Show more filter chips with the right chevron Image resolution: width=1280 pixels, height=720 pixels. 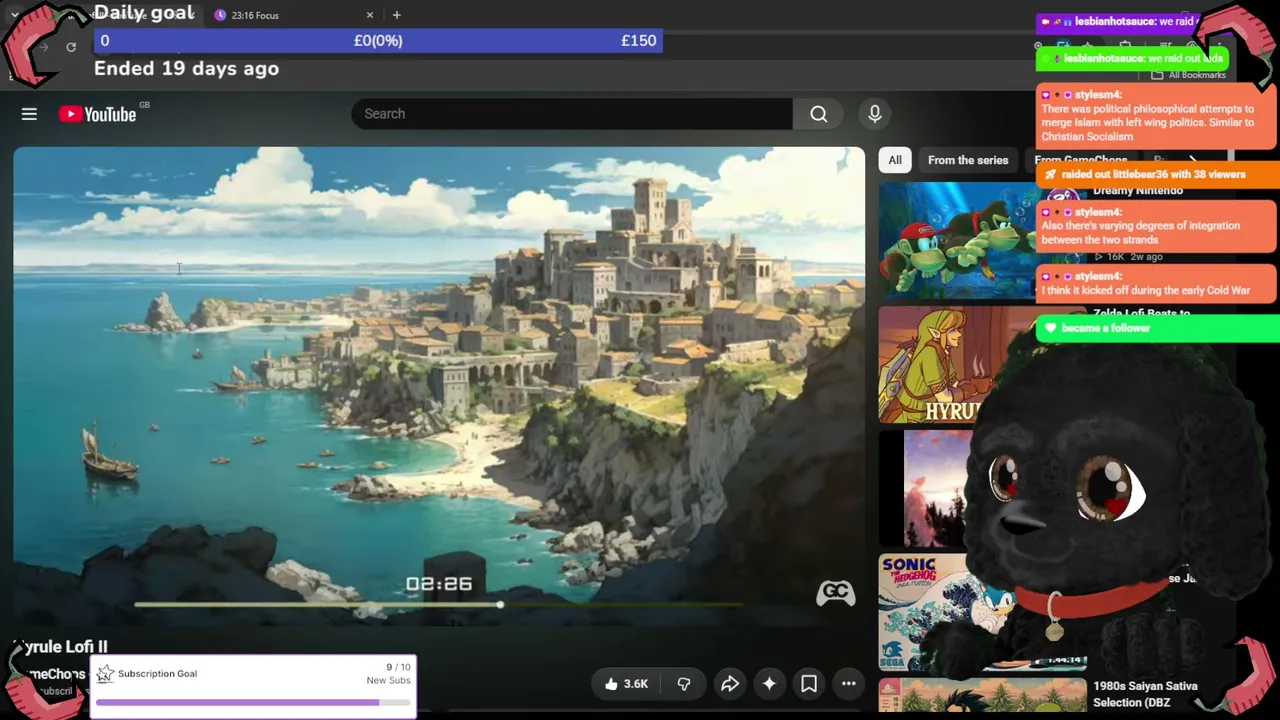click(1192, 160)
